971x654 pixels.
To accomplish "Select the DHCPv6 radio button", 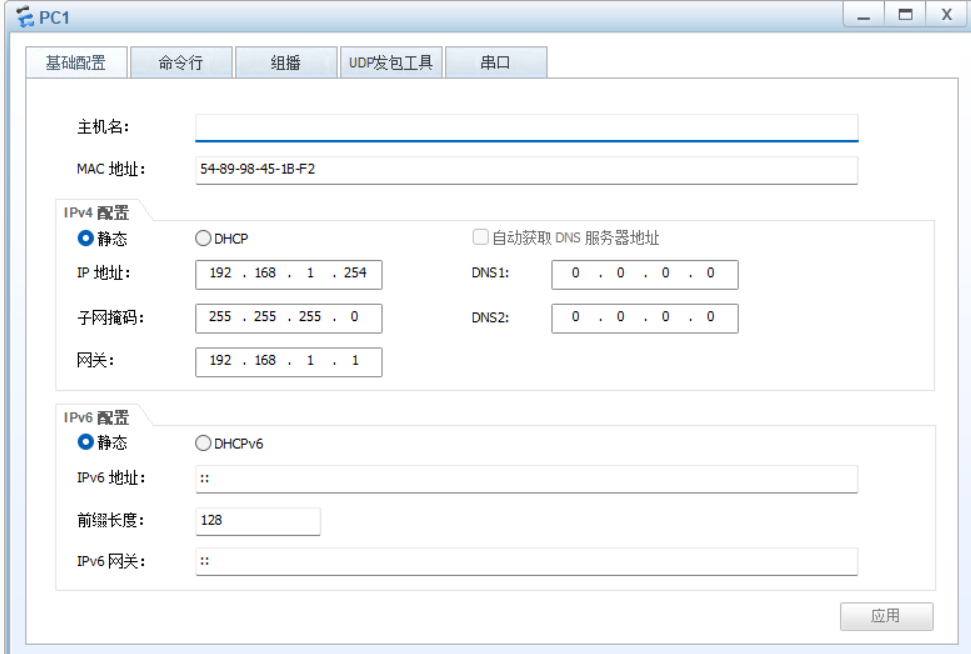I will coord(203,443).
